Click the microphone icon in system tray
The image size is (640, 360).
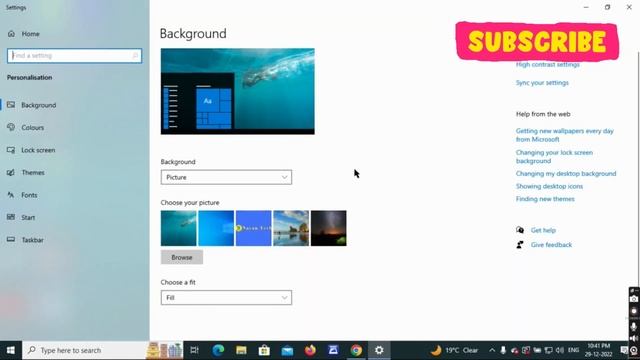coord(503,350)
